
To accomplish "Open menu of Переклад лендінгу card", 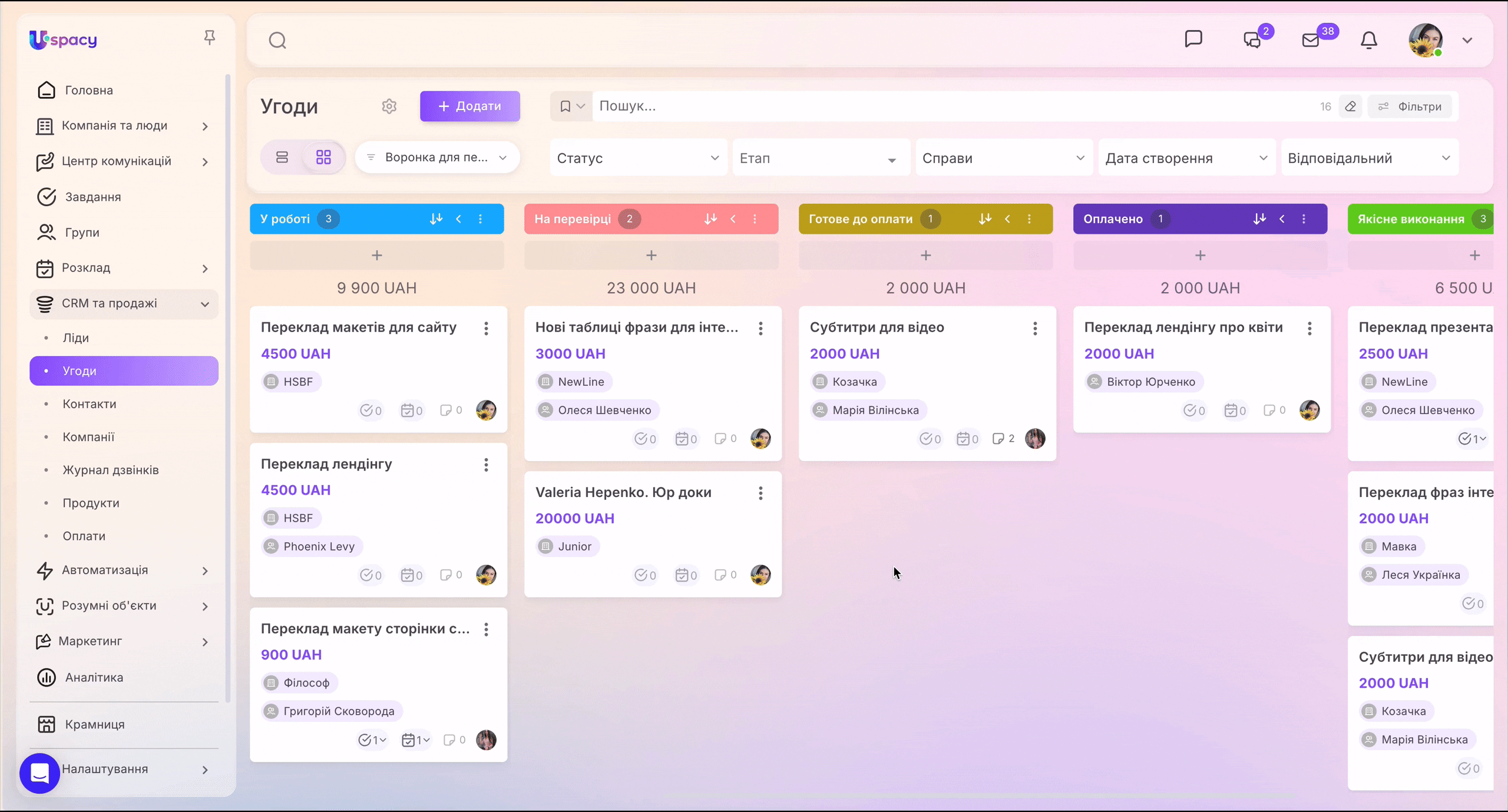I will 486,465.
